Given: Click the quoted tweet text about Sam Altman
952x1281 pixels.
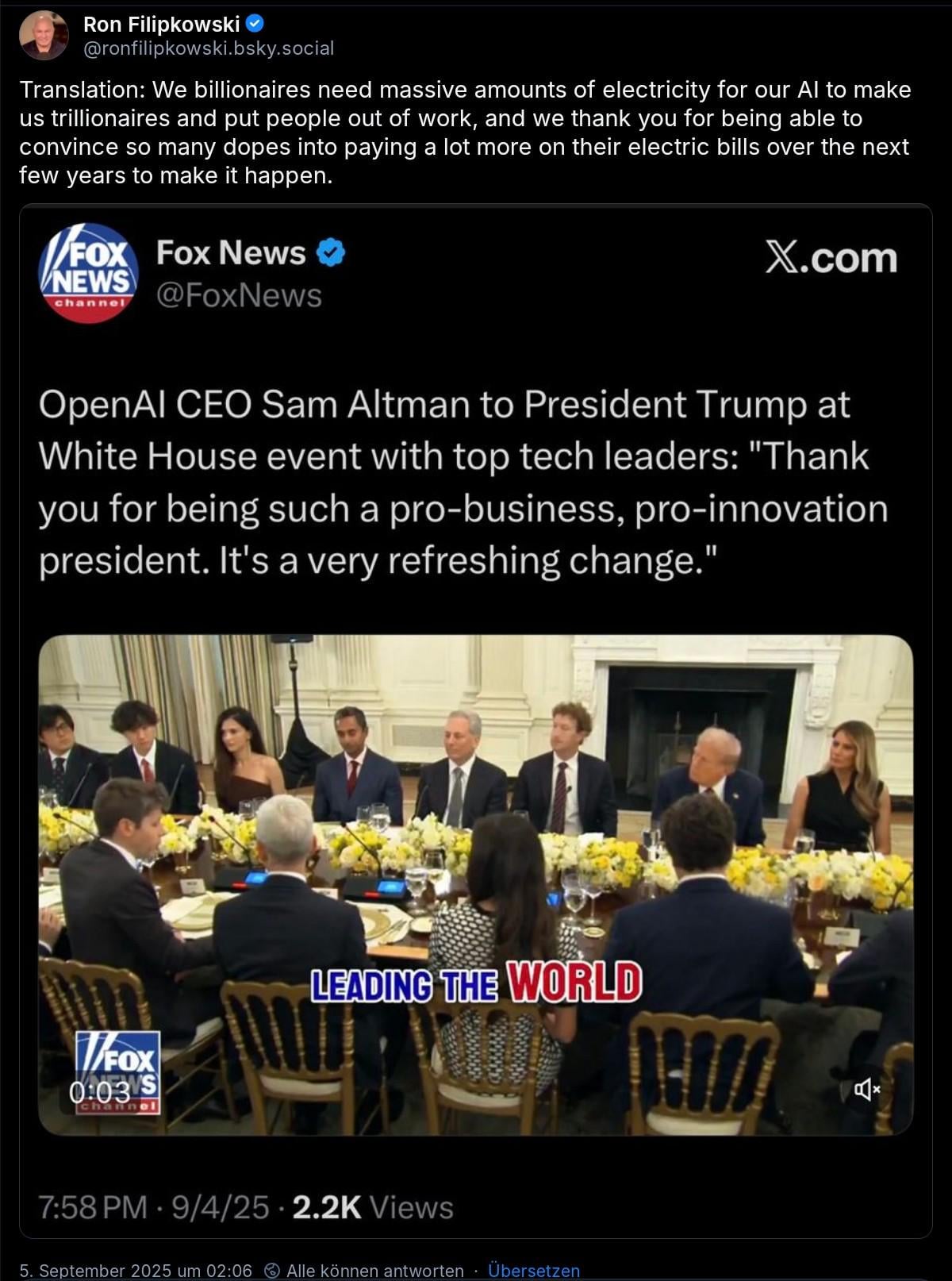Looking at the screenshot, I should point(463,483).
